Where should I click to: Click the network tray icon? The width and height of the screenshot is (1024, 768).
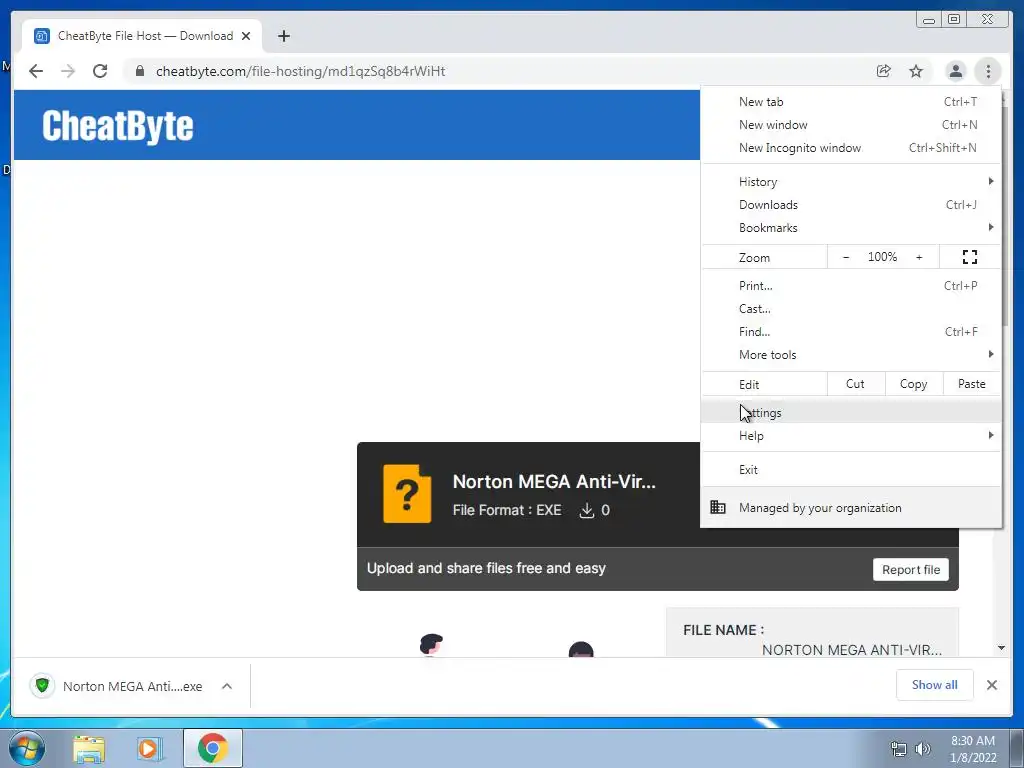pyautogui.click(x=899, y=749)
